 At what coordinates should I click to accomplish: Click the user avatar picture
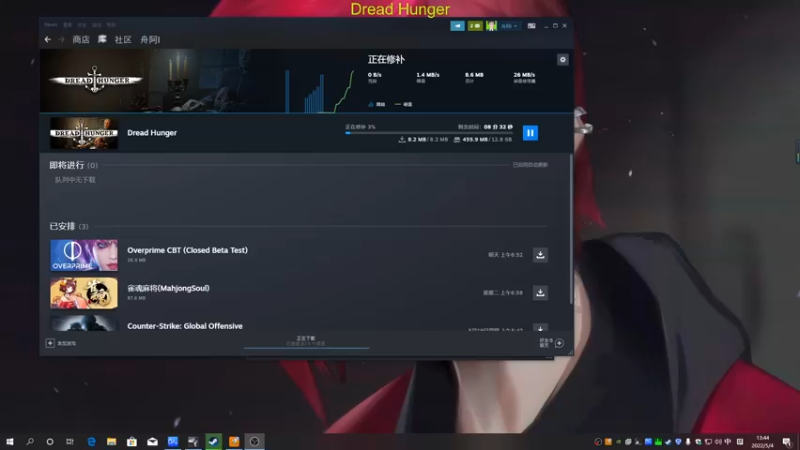(x=491, y=26)
